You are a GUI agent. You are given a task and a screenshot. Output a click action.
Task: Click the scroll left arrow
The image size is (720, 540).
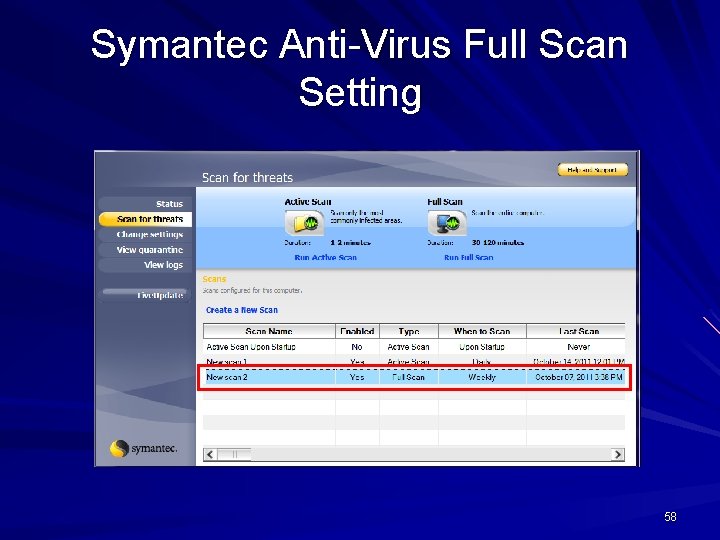[210, 454]
